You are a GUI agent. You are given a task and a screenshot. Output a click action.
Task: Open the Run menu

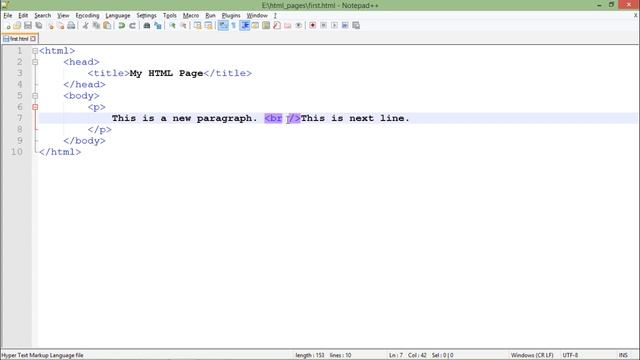(210, 16)
